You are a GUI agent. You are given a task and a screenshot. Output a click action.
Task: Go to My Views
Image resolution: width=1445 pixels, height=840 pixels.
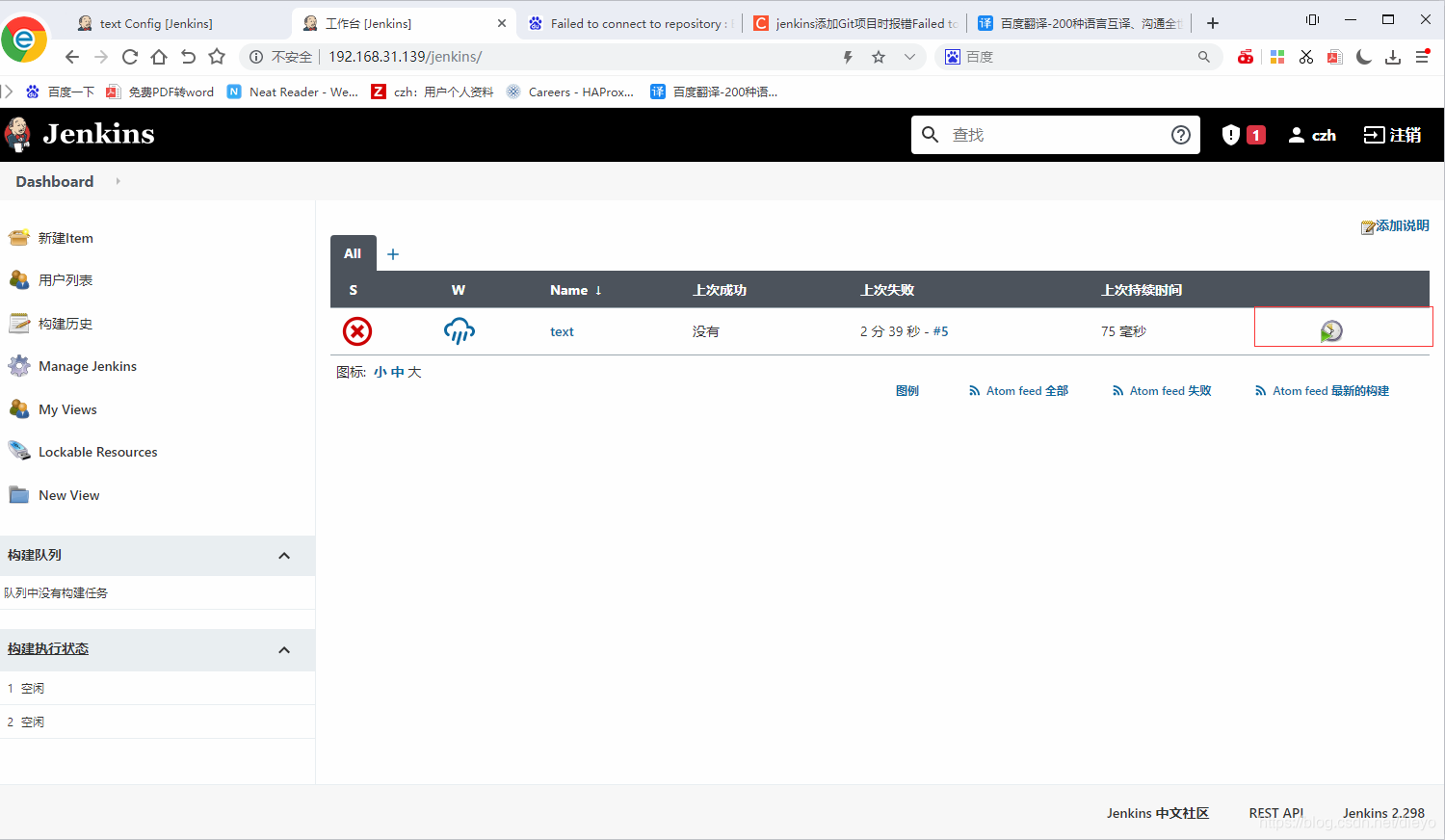[x=67, y=409]
